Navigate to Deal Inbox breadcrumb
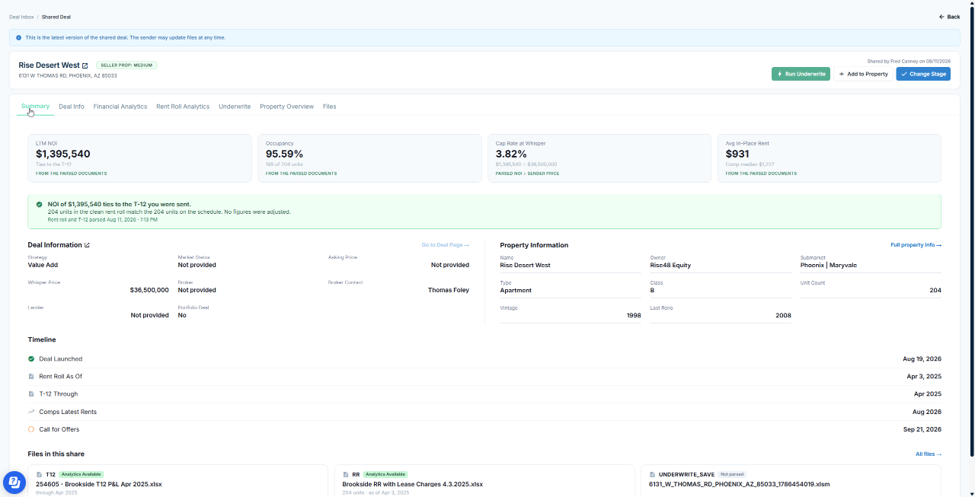This screenshot has width=975, height=497. [x=21, y=17]
